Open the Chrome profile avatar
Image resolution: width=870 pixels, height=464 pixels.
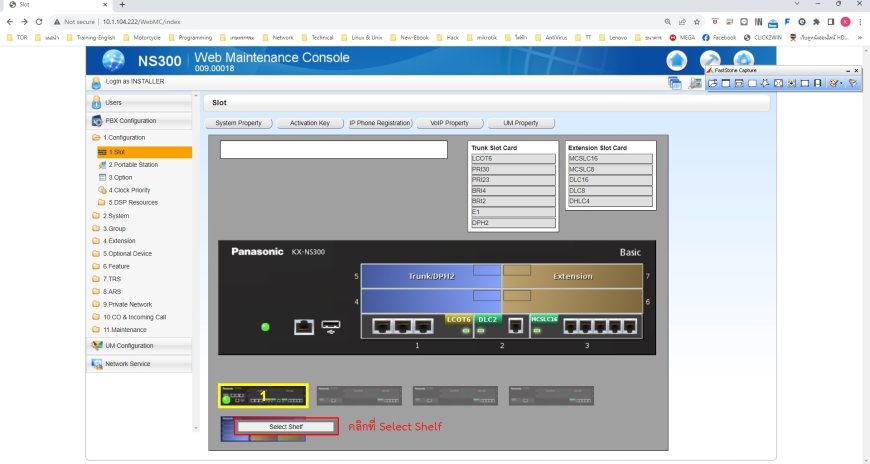coord(845,22)
